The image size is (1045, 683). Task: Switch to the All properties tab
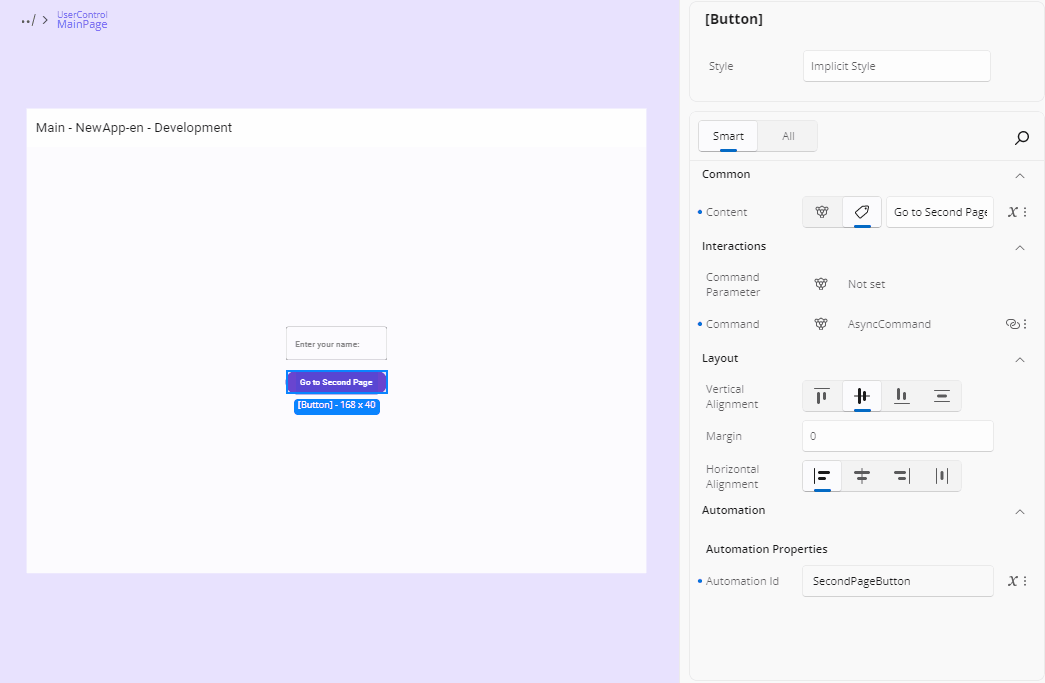(787, 136)
